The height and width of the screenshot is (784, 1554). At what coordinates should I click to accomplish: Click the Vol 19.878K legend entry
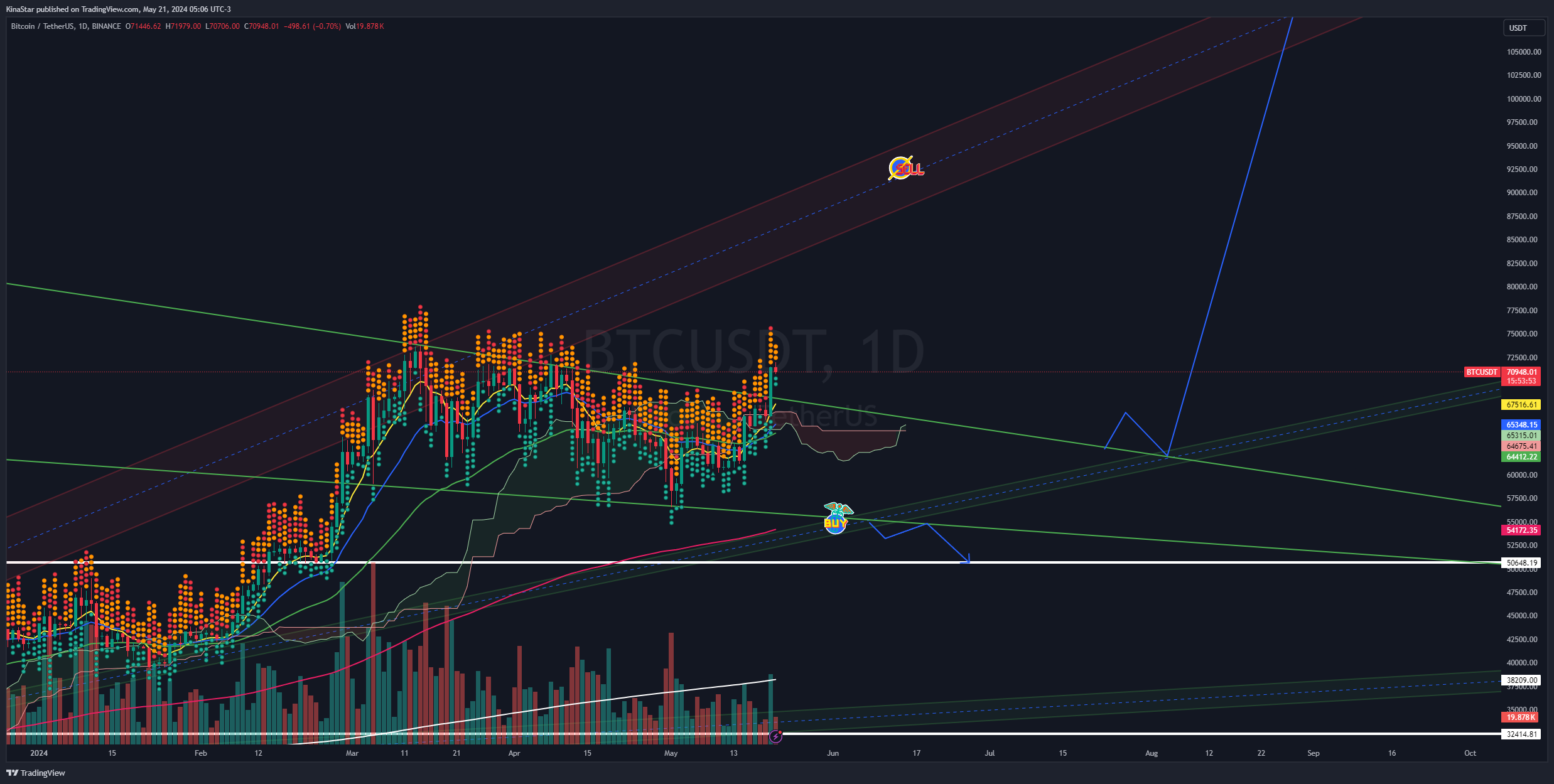tap(365, 26)
